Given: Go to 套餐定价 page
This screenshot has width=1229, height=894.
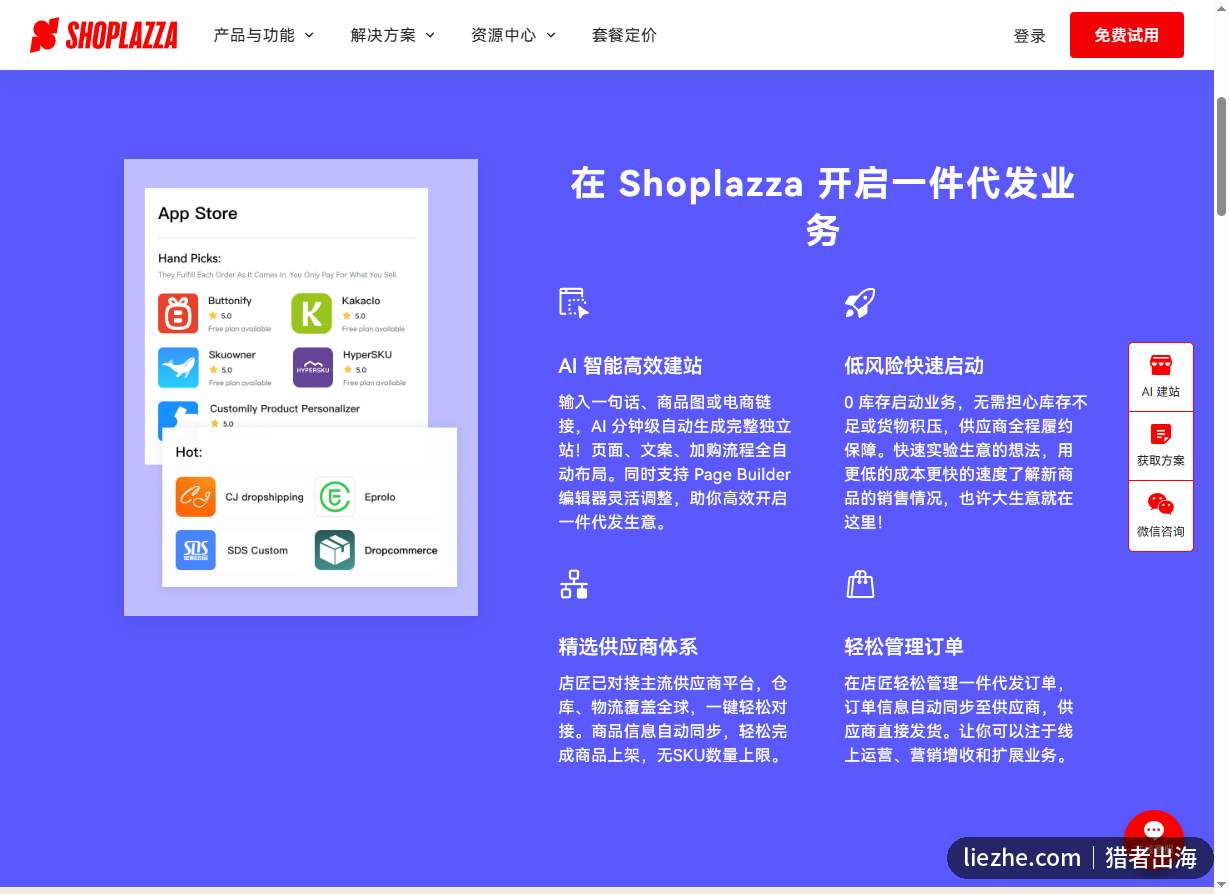Looking at the screenshot, I should pos(624,35).
